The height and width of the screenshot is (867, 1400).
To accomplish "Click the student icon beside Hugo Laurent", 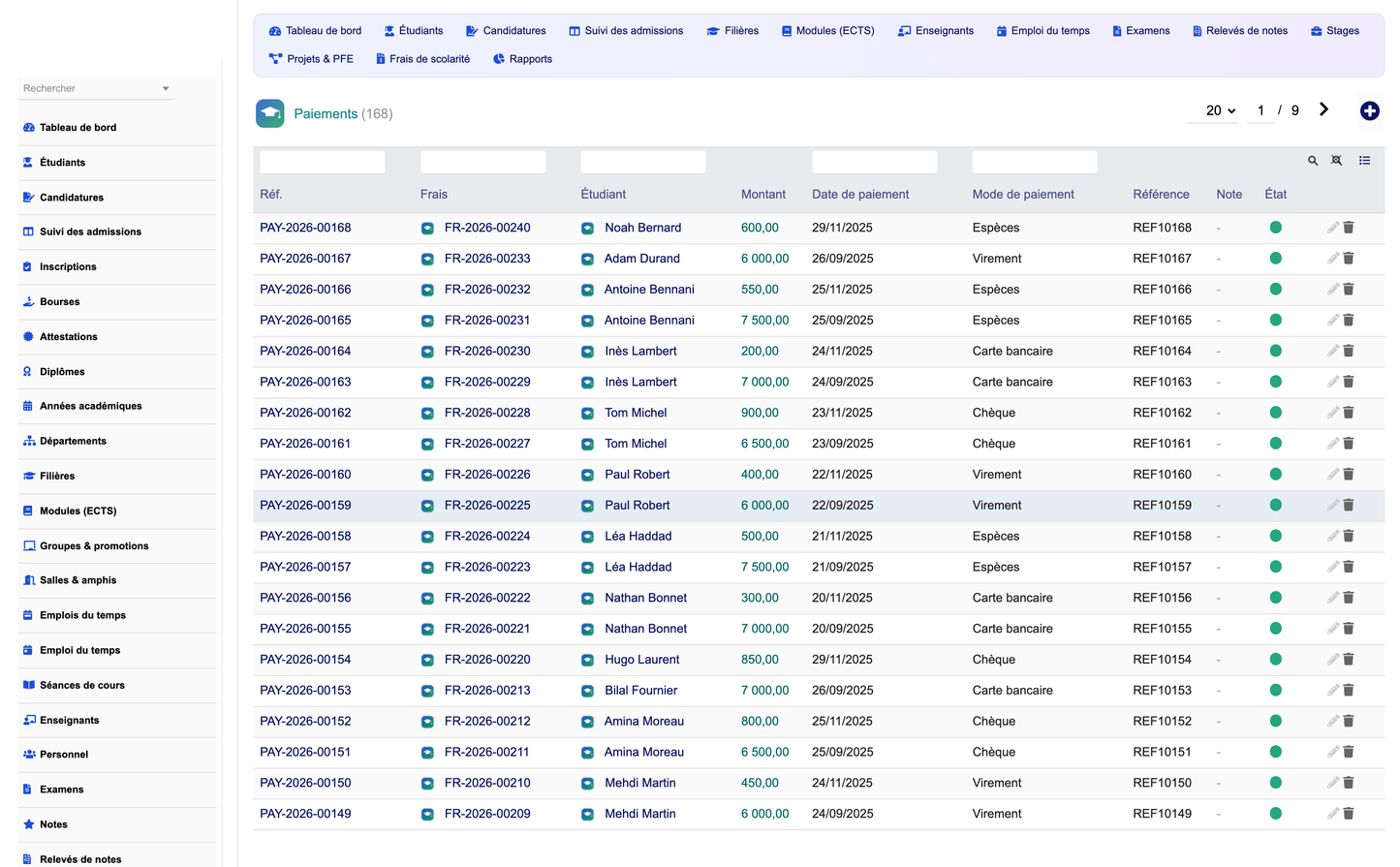I will click(x=587, y=660).
